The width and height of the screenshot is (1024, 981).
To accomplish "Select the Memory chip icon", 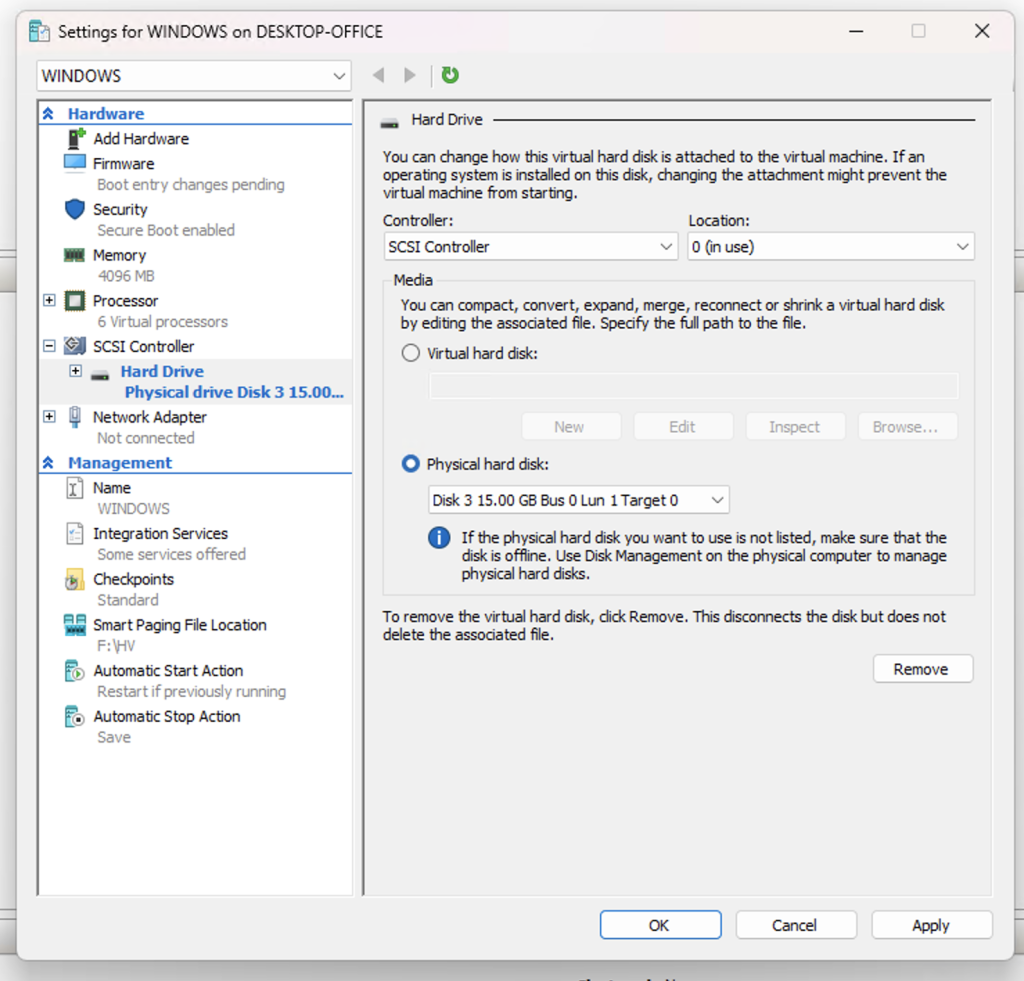I will 75,255.
